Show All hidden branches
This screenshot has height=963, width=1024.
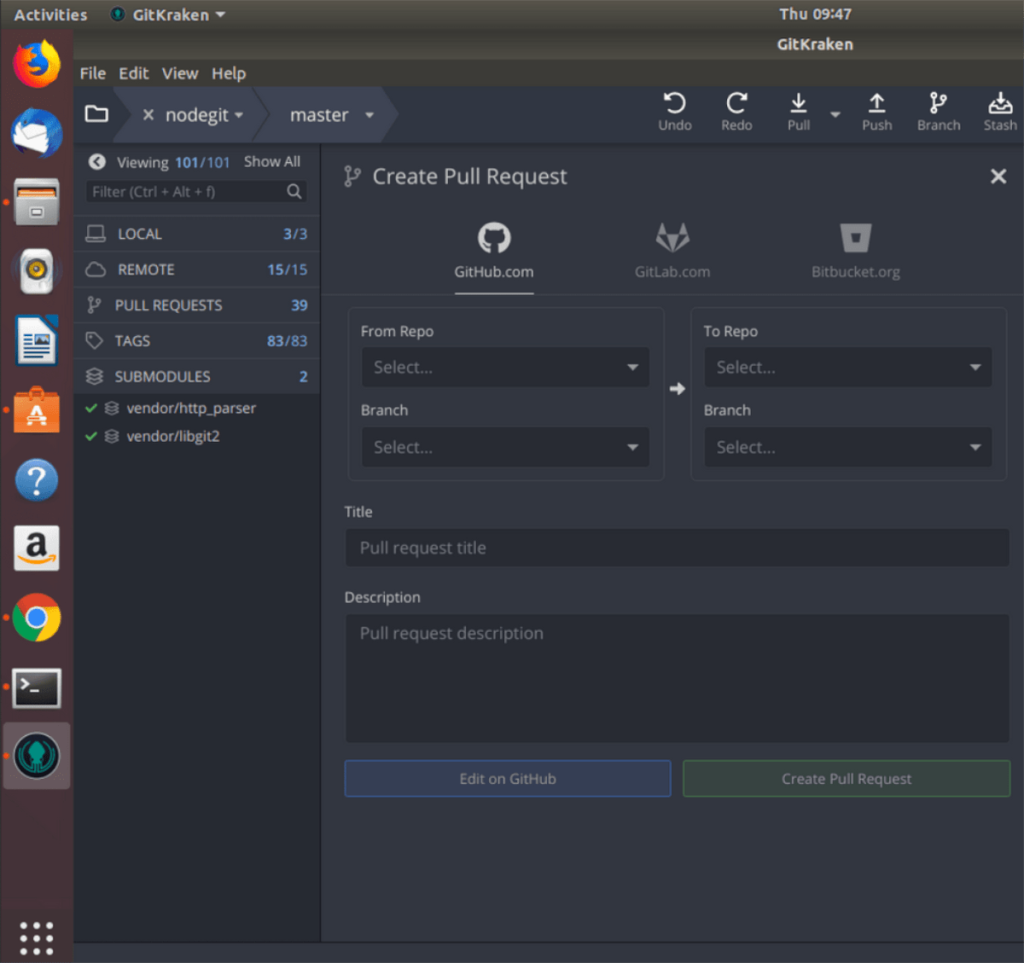pos(271,161)
